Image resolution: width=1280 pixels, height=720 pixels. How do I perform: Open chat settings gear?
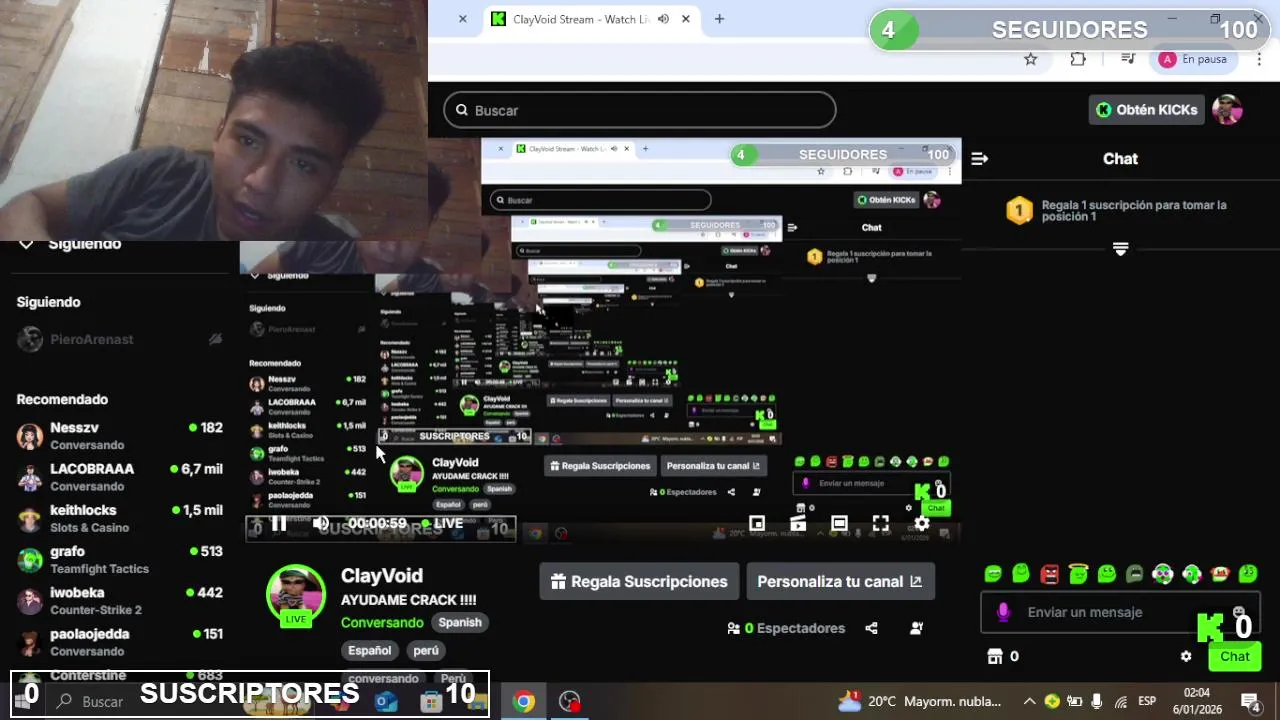[1186, 656]
